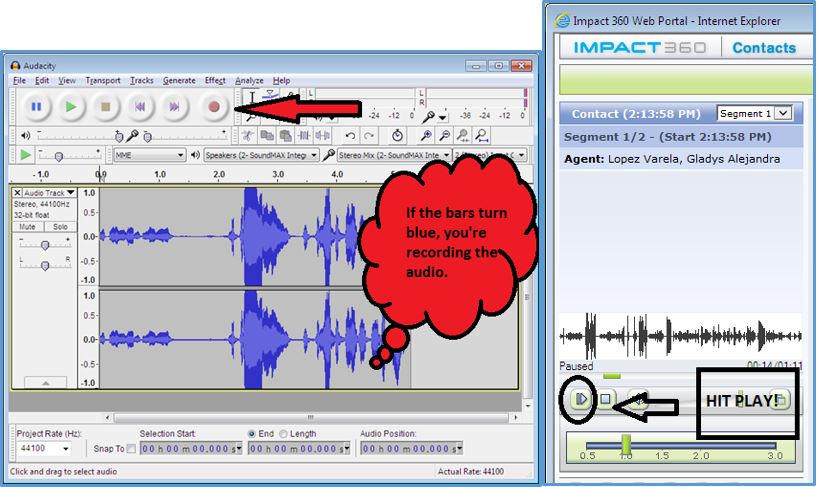Enable the Snap To checkbox
This screenshot has height=487, width=817.
131,448
